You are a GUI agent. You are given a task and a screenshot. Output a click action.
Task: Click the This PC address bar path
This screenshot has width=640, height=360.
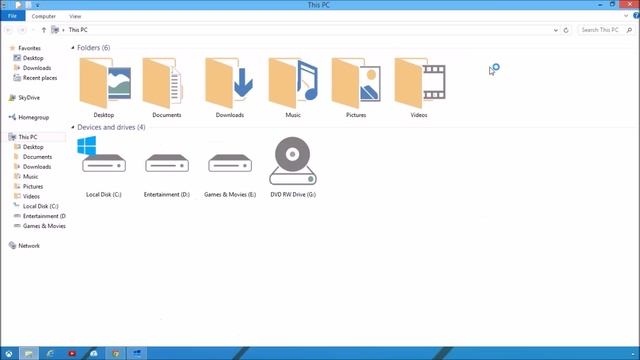pyautogui.click(x=78, y=30)
